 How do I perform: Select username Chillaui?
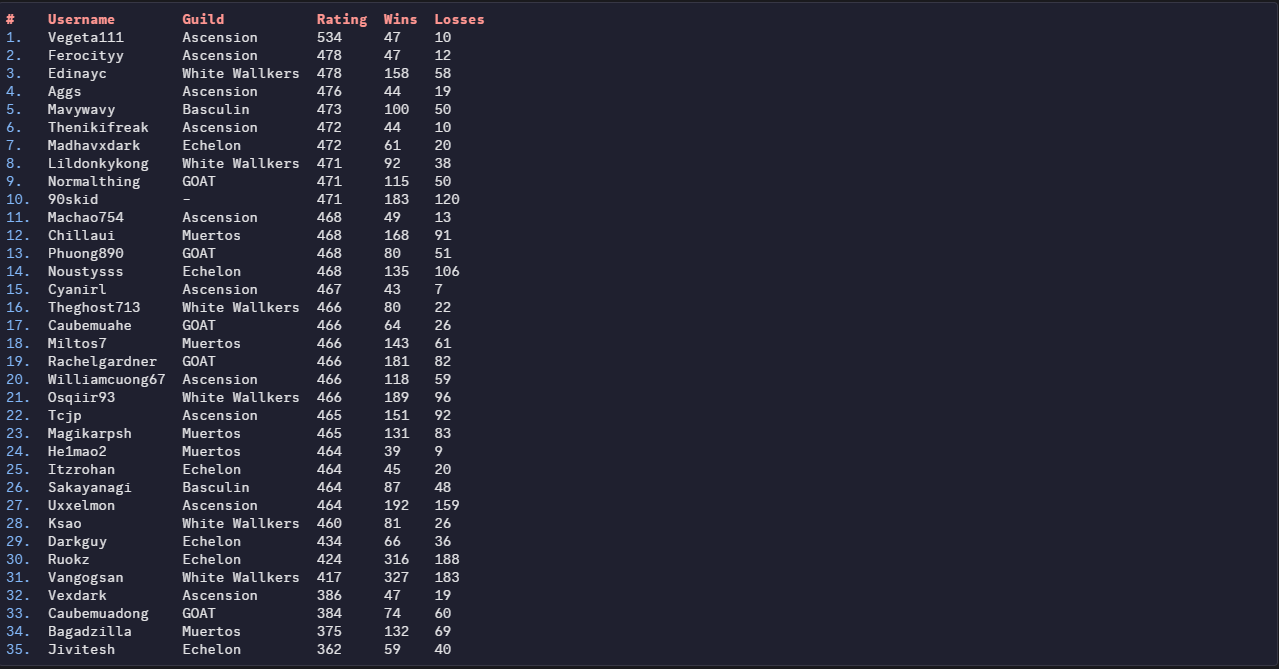81,235
